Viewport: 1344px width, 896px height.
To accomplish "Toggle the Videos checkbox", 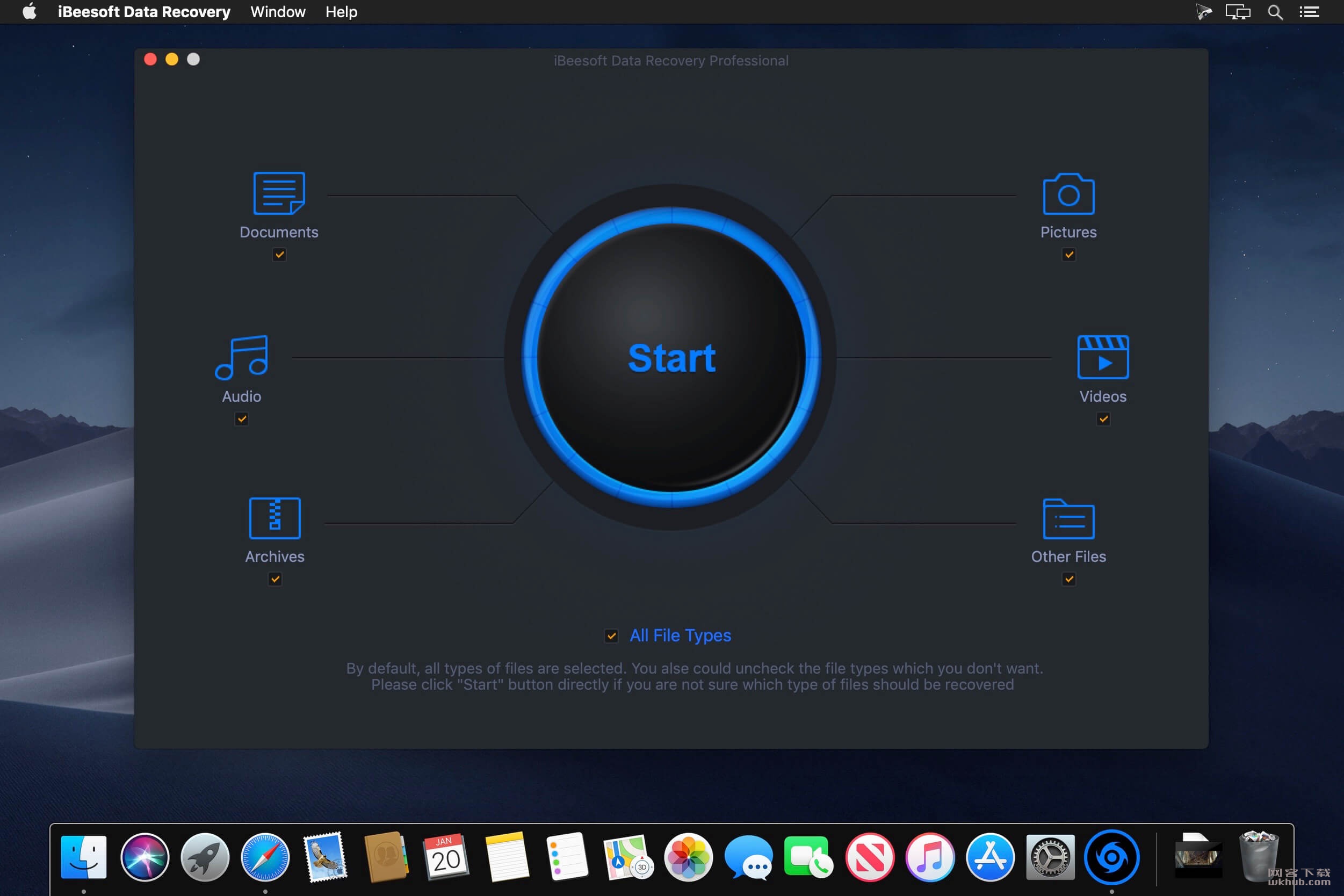I will [1103, 420].
